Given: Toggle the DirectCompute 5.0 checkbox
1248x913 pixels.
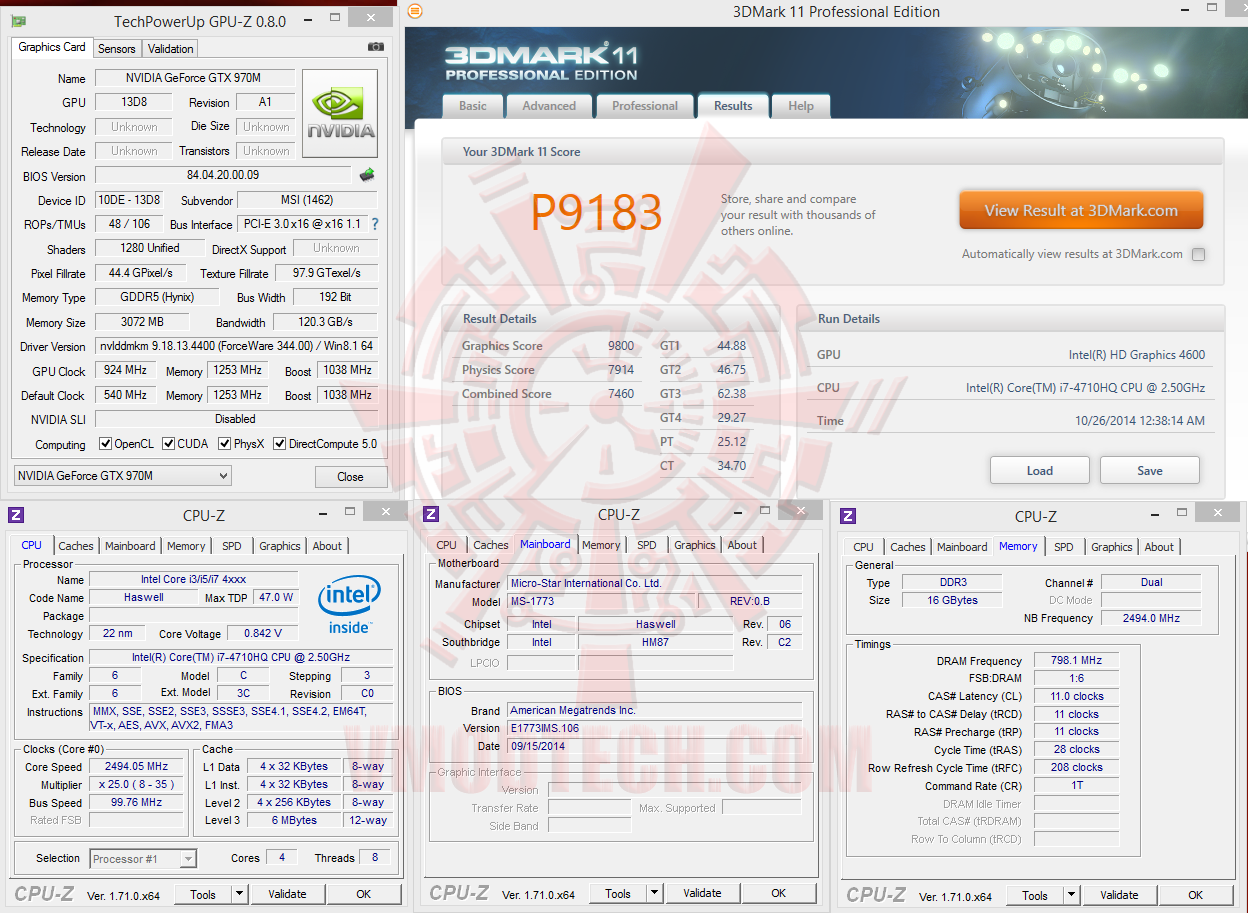Looking at the screenshot, I should point(280,444).
